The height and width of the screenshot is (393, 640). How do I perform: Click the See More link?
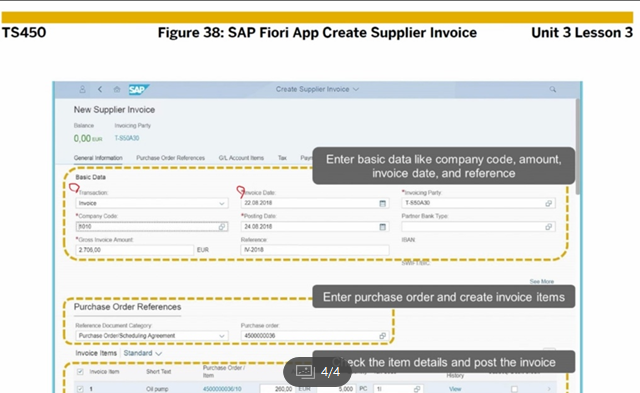(x=542, y=281)
